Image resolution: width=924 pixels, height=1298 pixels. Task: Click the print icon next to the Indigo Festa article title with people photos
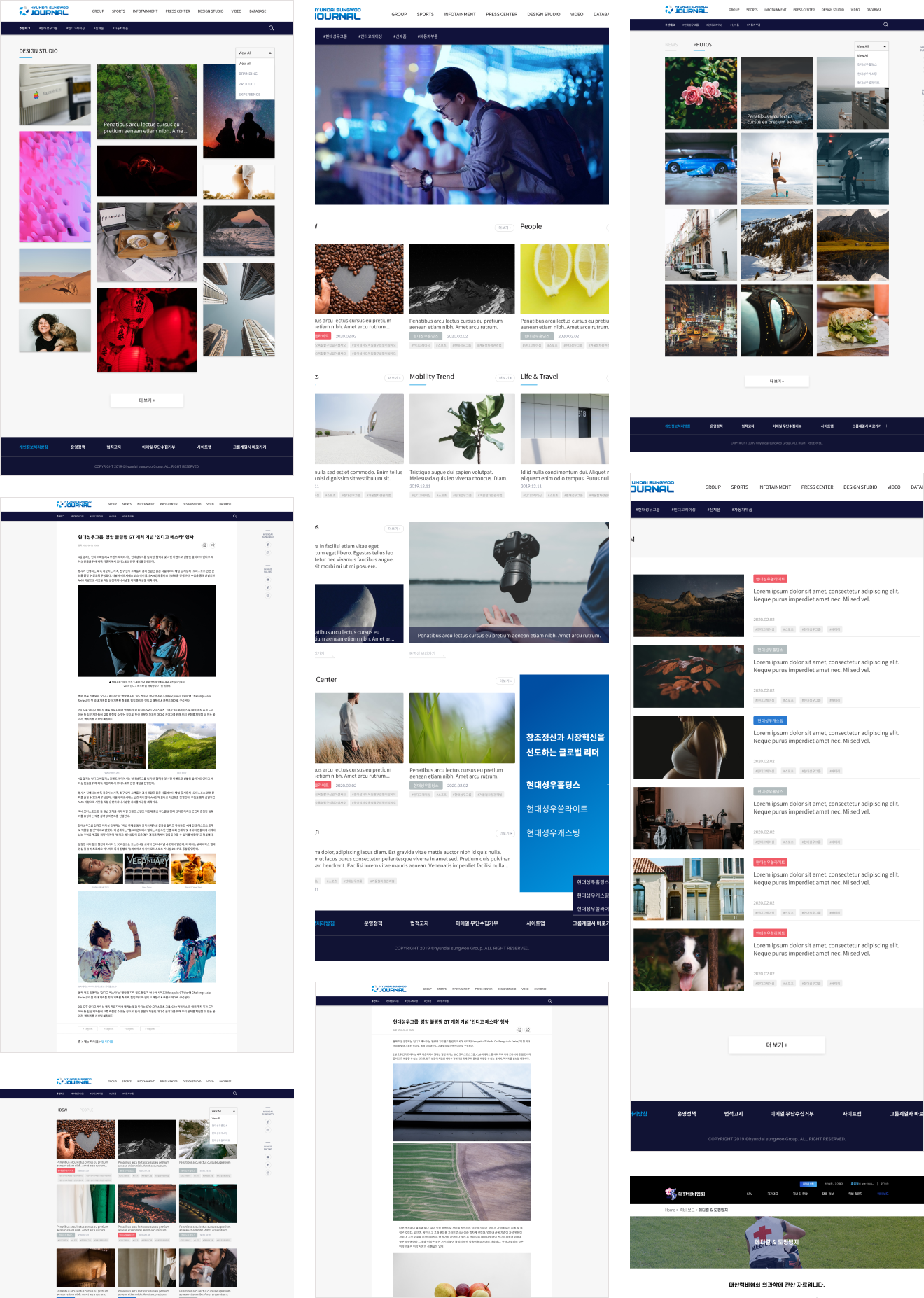click(x=204, y=545)
